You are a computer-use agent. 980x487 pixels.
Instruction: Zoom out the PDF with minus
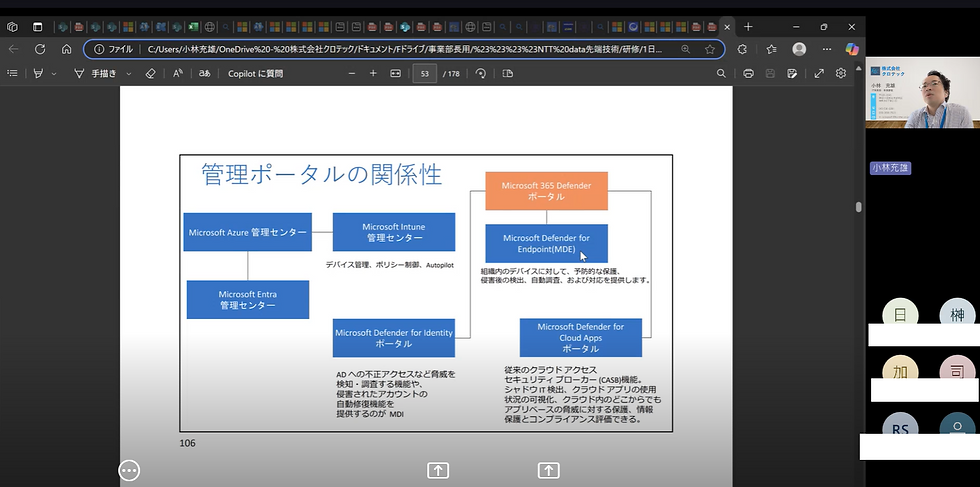352,73
